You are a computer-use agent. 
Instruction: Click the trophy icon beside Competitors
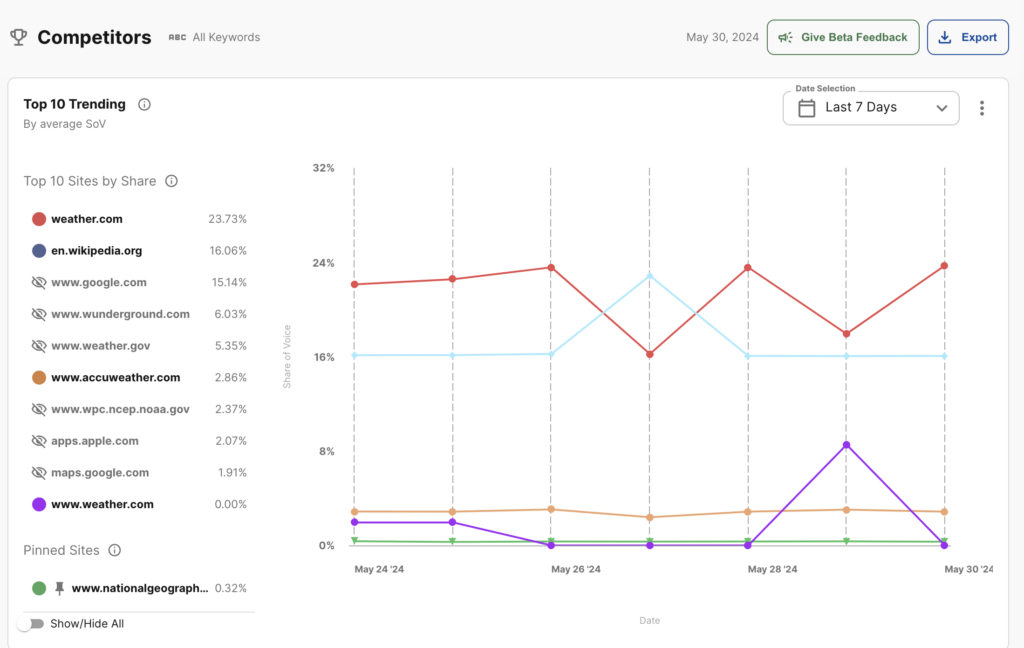pos(18,37)
